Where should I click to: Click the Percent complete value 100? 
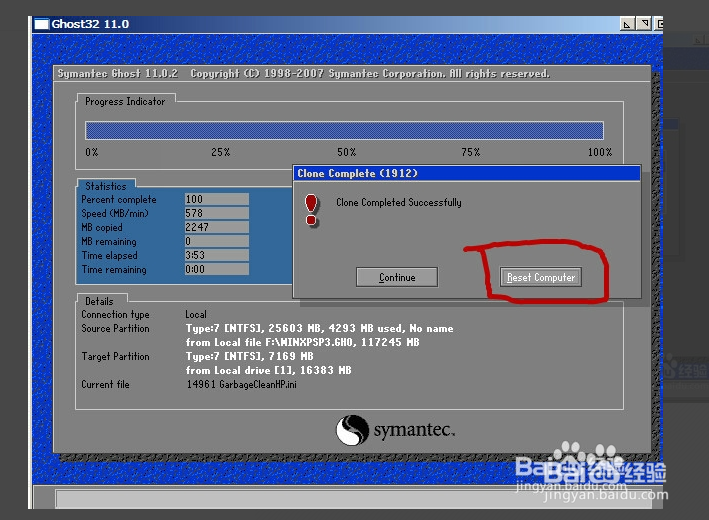click(x=217, y=199)
